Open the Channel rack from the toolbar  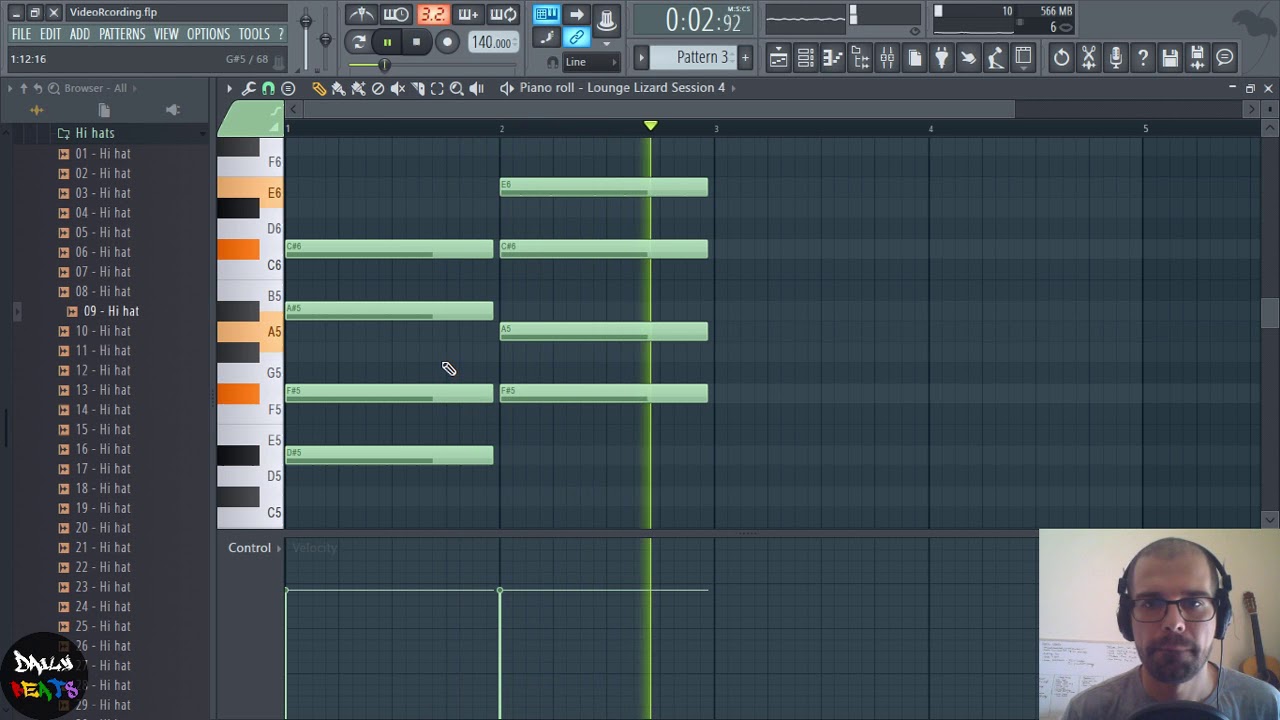[x=805, y=58]
